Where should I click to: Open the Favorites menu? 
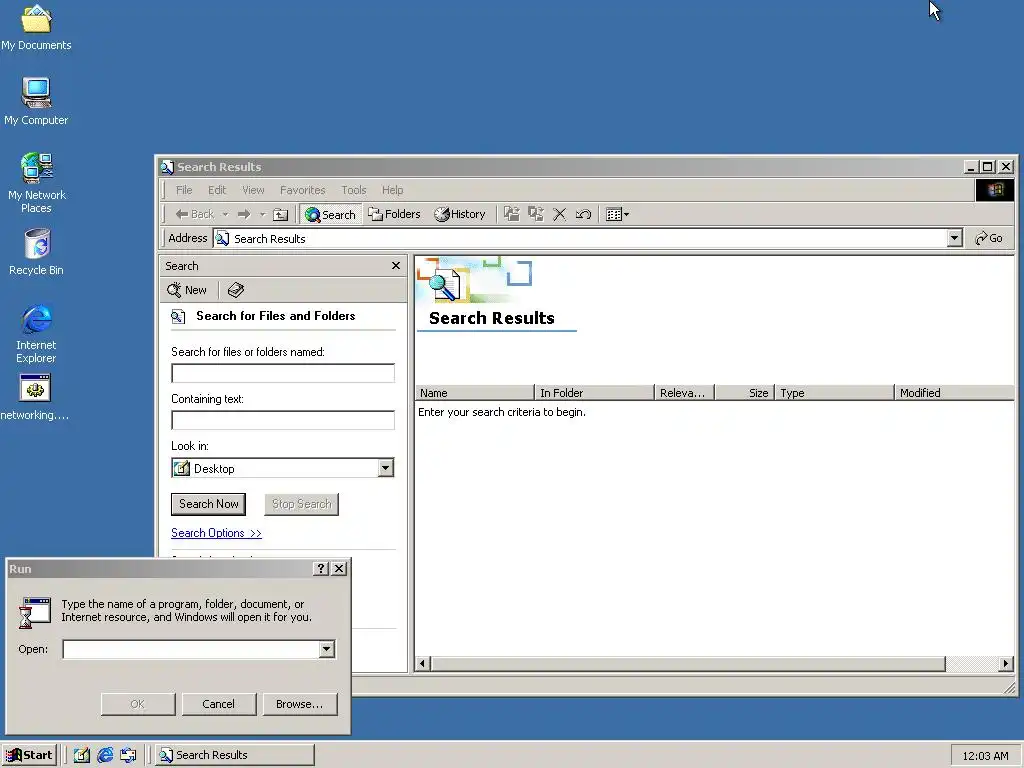302,190
